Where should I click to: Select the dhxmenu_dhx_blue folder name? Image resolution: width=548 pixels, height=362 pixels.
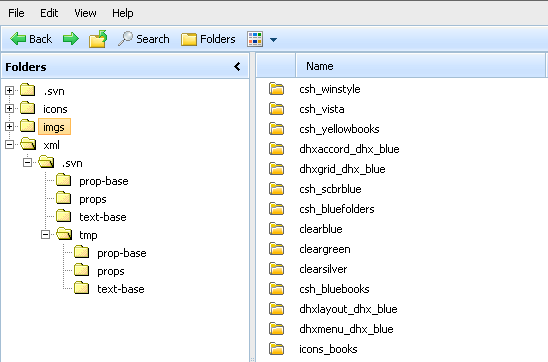346,329
